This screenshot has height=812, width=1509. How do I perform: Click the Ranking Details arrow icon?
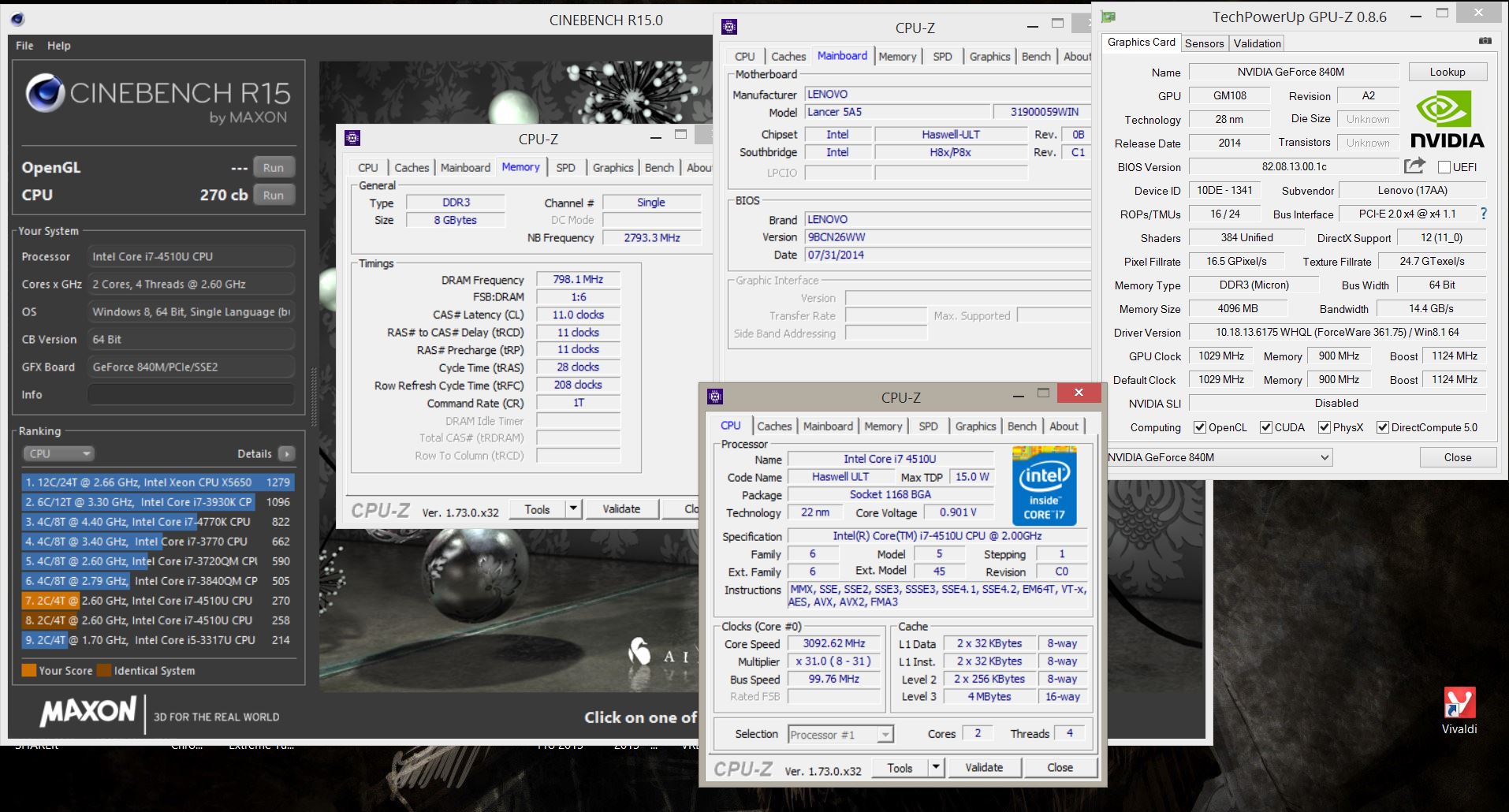click(x=287, y=453)
